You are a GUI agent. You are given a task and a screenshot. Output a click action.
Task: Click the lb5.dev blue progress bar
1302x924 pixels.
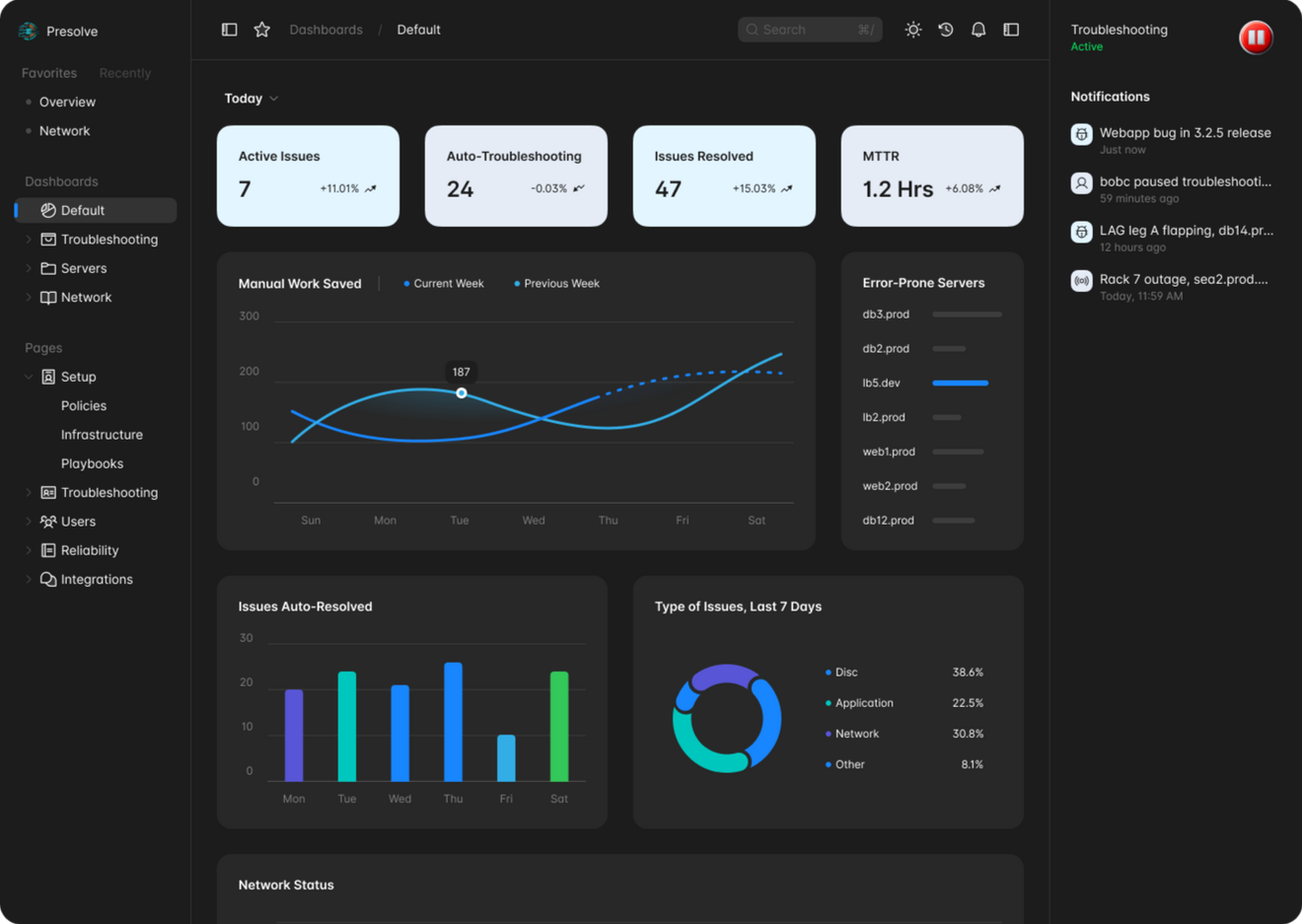[960, 383]
